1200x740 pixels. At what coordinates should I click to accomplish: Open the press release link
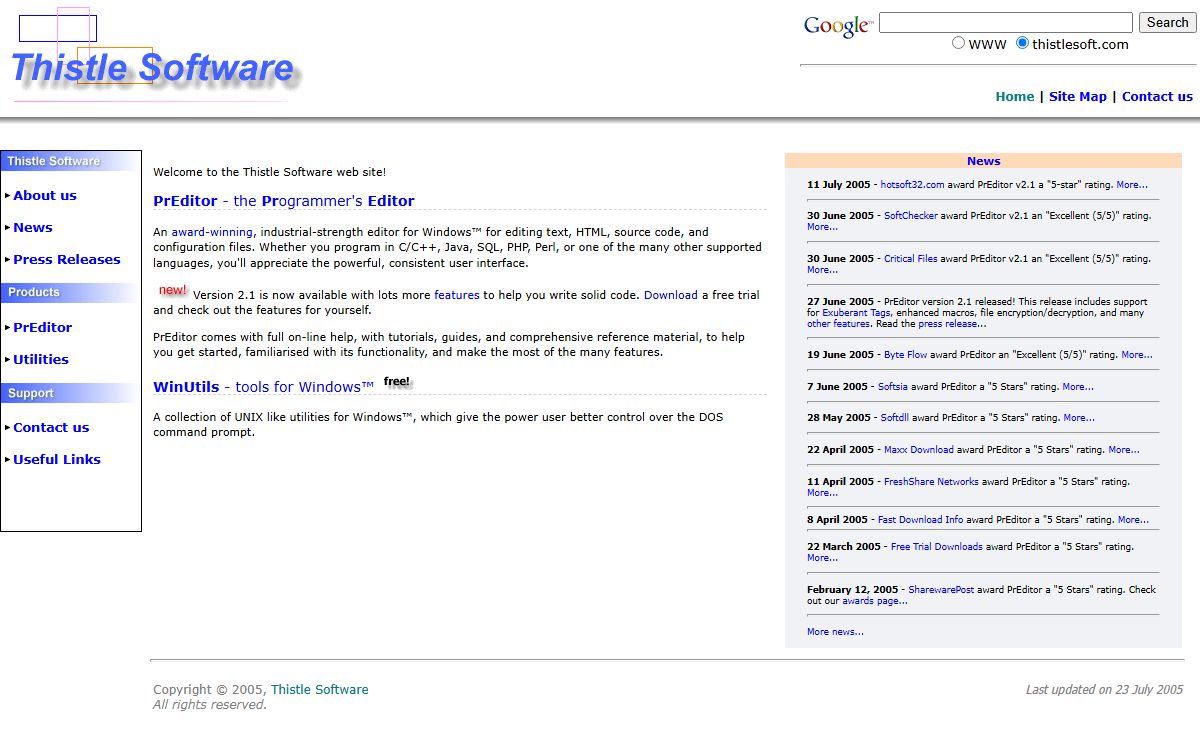point(952,324)
